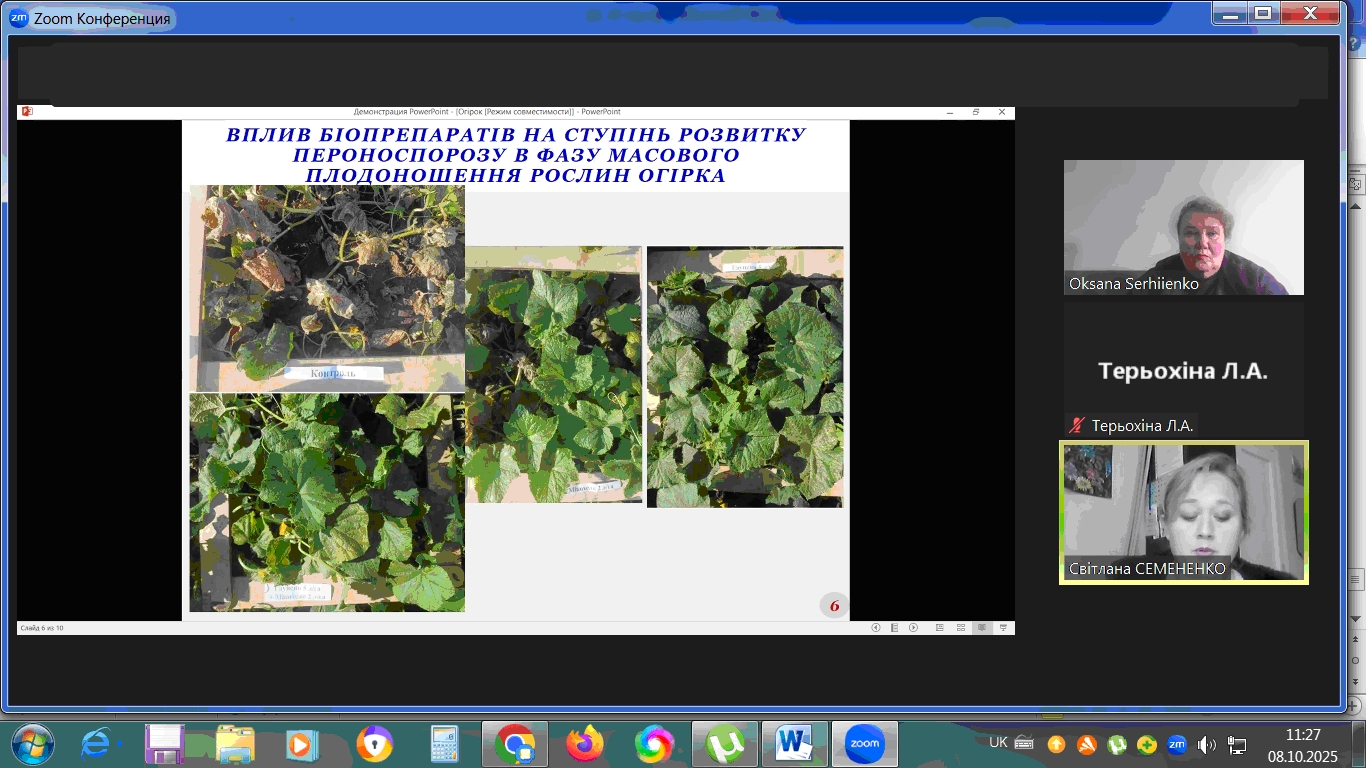Open Google Chrome from the taskbar
Viewport: 1366px width, 768px height.
[x=515, y=744]
